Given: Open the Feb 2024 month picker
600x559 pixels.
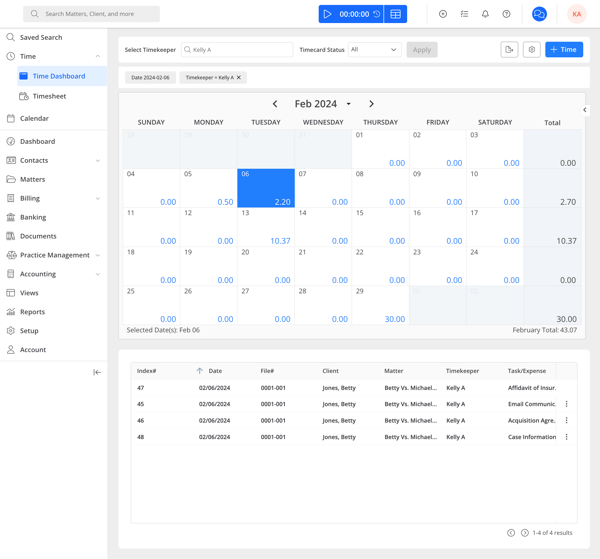Looking at the screenshot, I should (322, 104).
